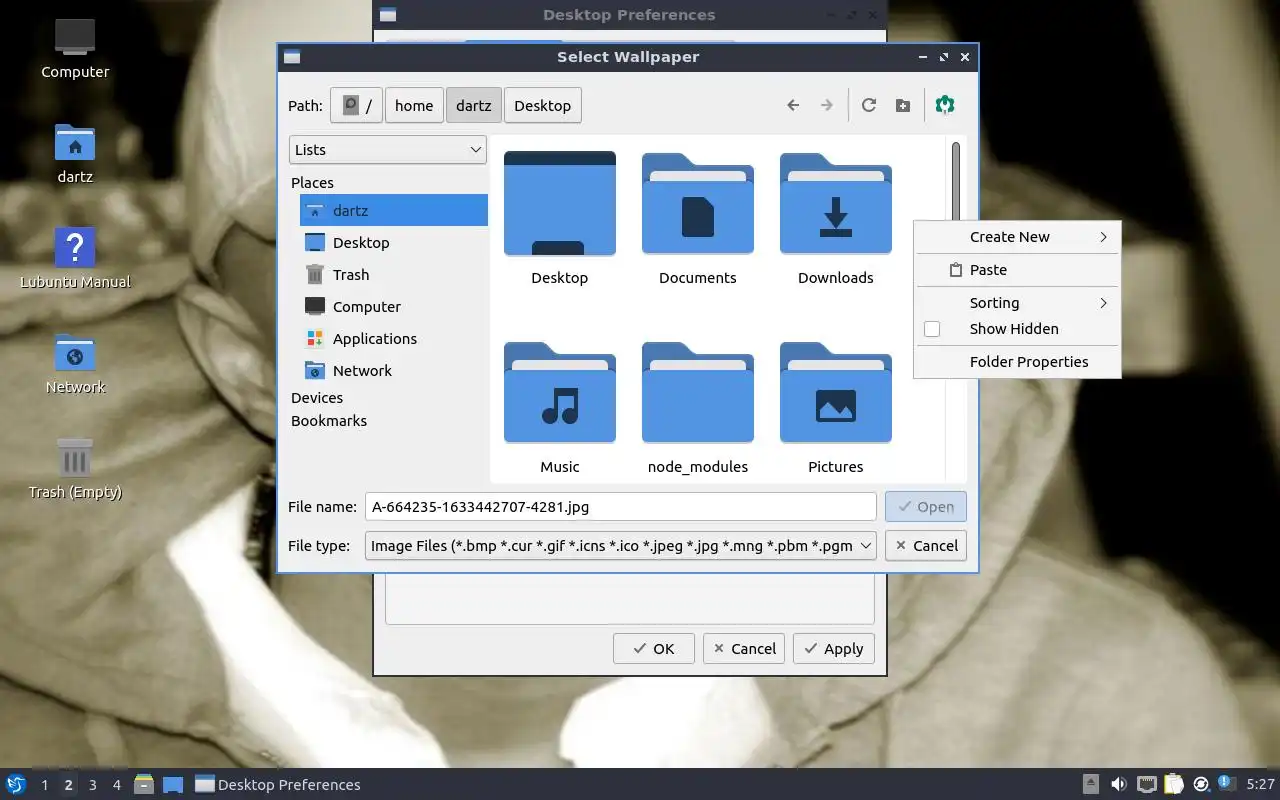1280x800 pixels.
Task: Click the root path button
Action: (x=357, y=105)
